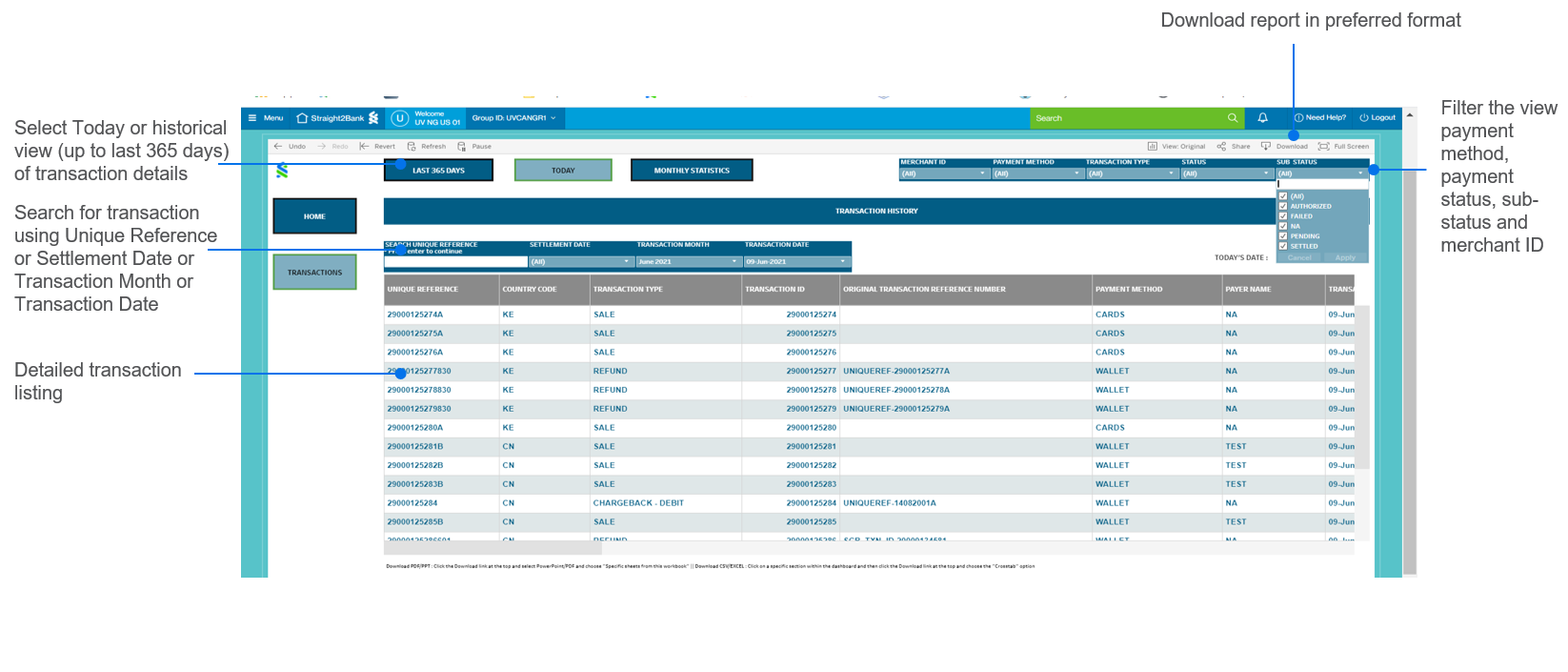Expand the Payment Method filter dropdown

click(x=1077, y=173)
